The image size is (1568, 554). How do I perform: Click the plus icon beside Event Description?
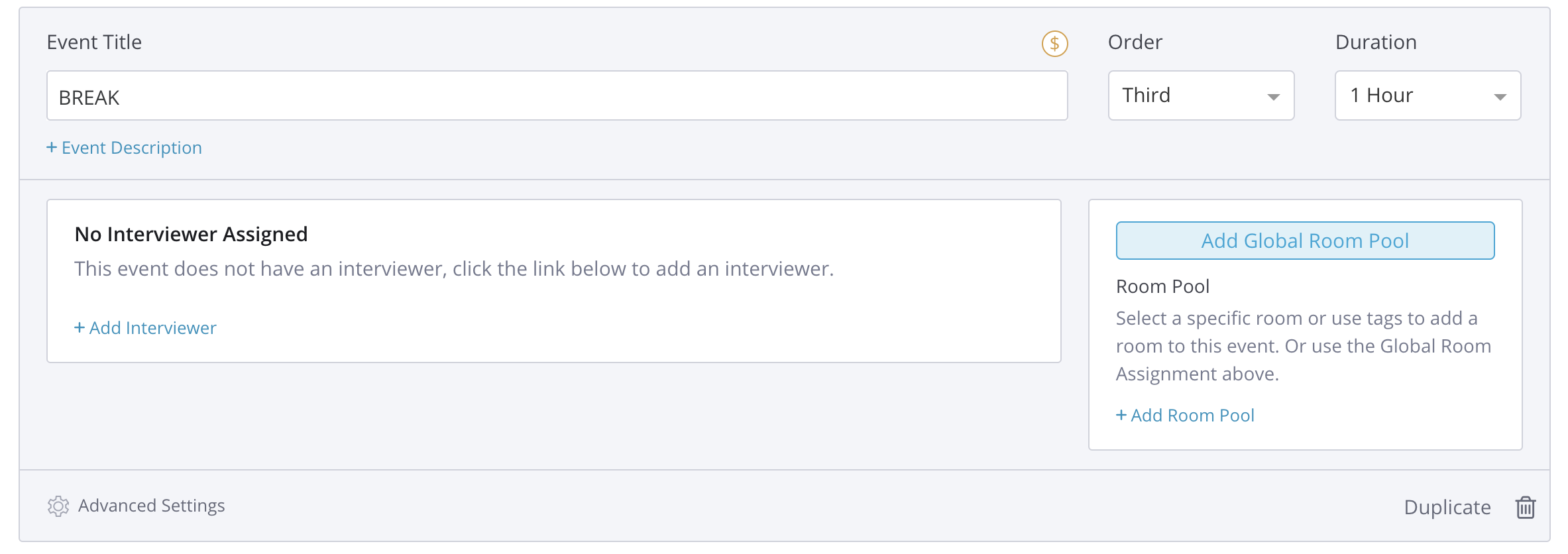point(51,147)
